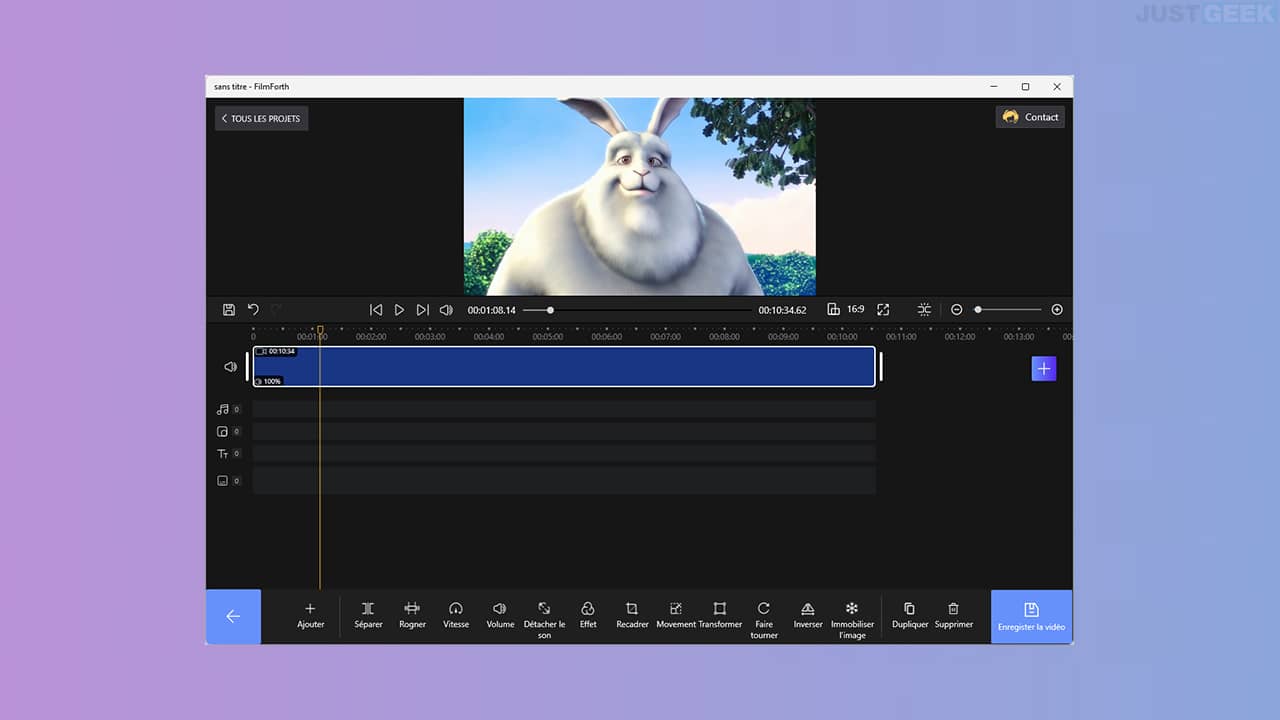Click the current time 00:01:08.14
The width and height of the screenshot is (1280, 720).
pyautogui.click(x=492, y=310)
